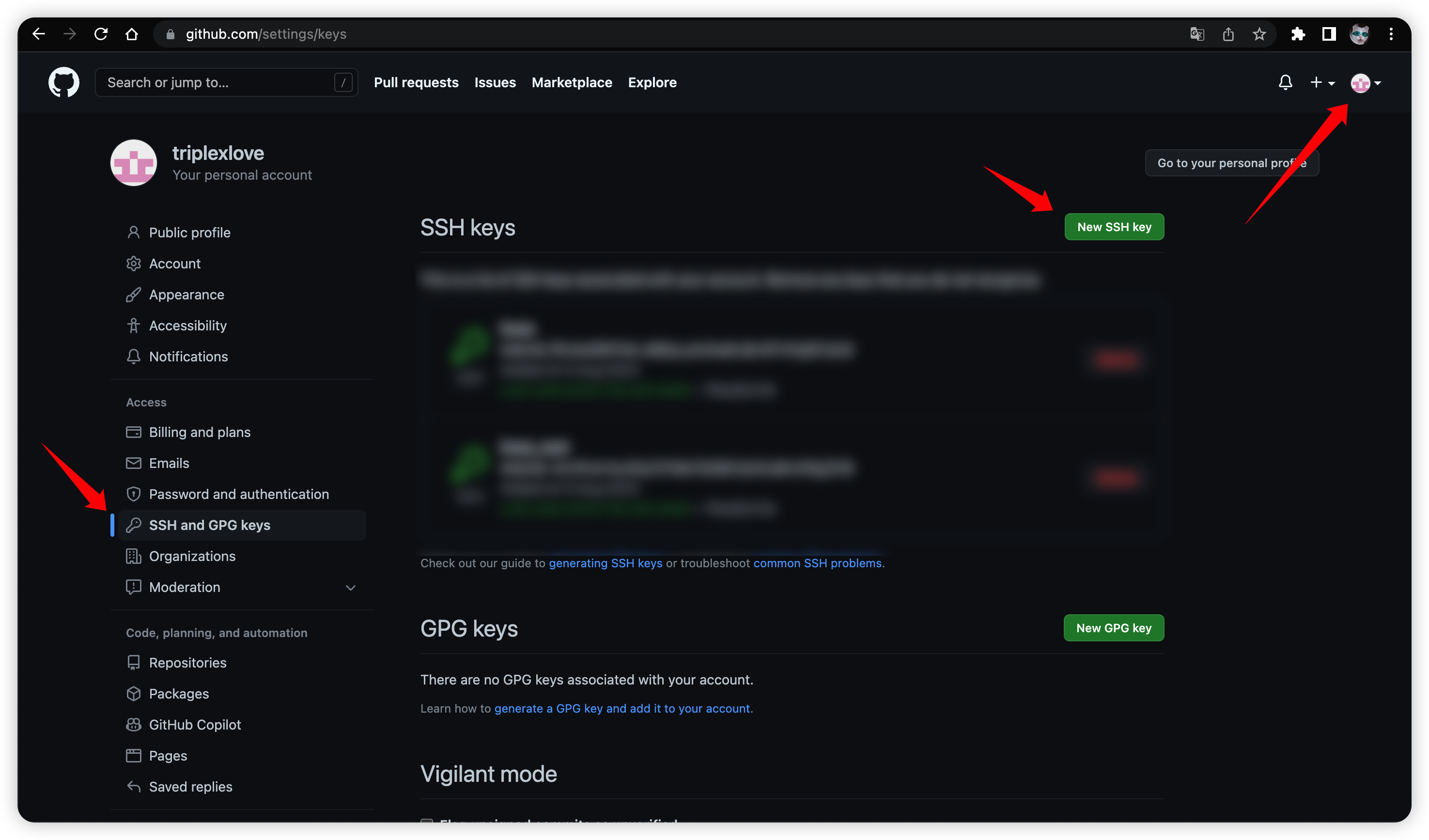Click the translate page icon
This screenshot has width=1429, height=840.
(1197, 34)
